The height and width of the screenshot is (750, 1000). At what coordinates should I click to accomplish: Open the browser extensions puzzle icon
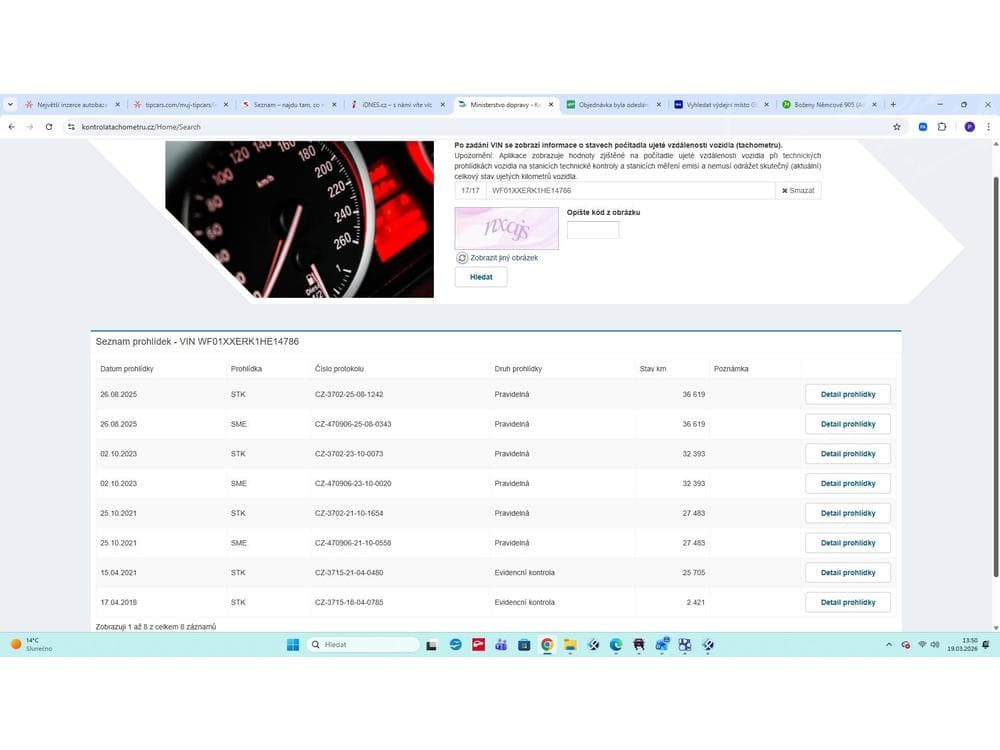941,127
